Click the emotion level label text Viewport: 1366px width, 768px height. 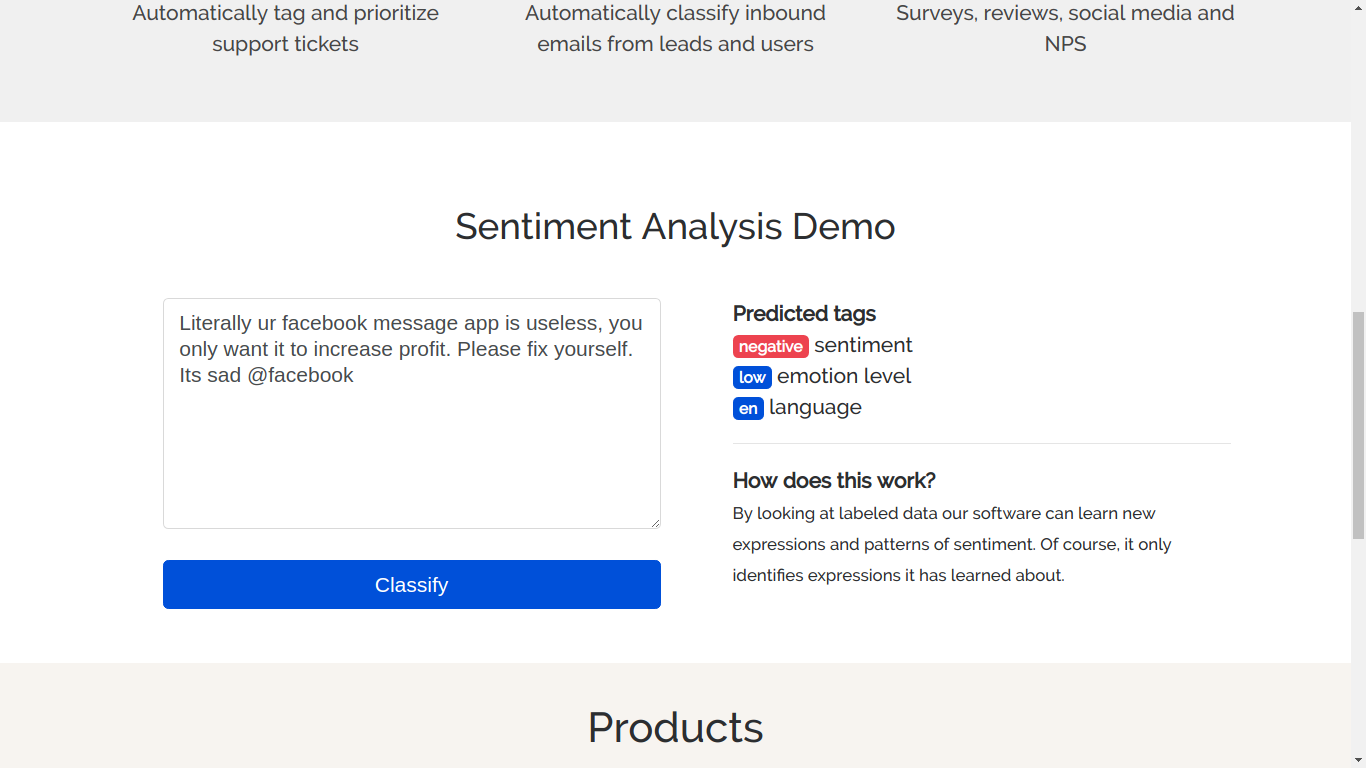pos(844,376)
